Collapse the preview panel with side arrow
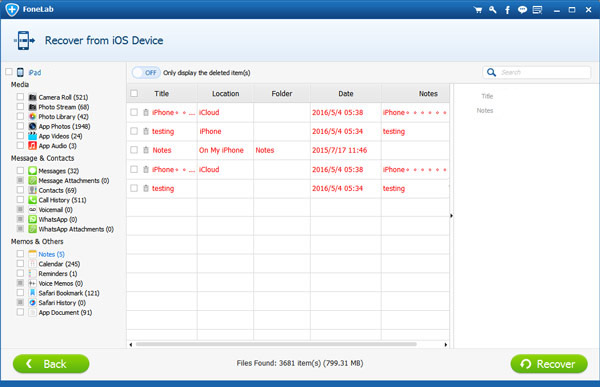 pyautogui.click(x=452, y=216)
